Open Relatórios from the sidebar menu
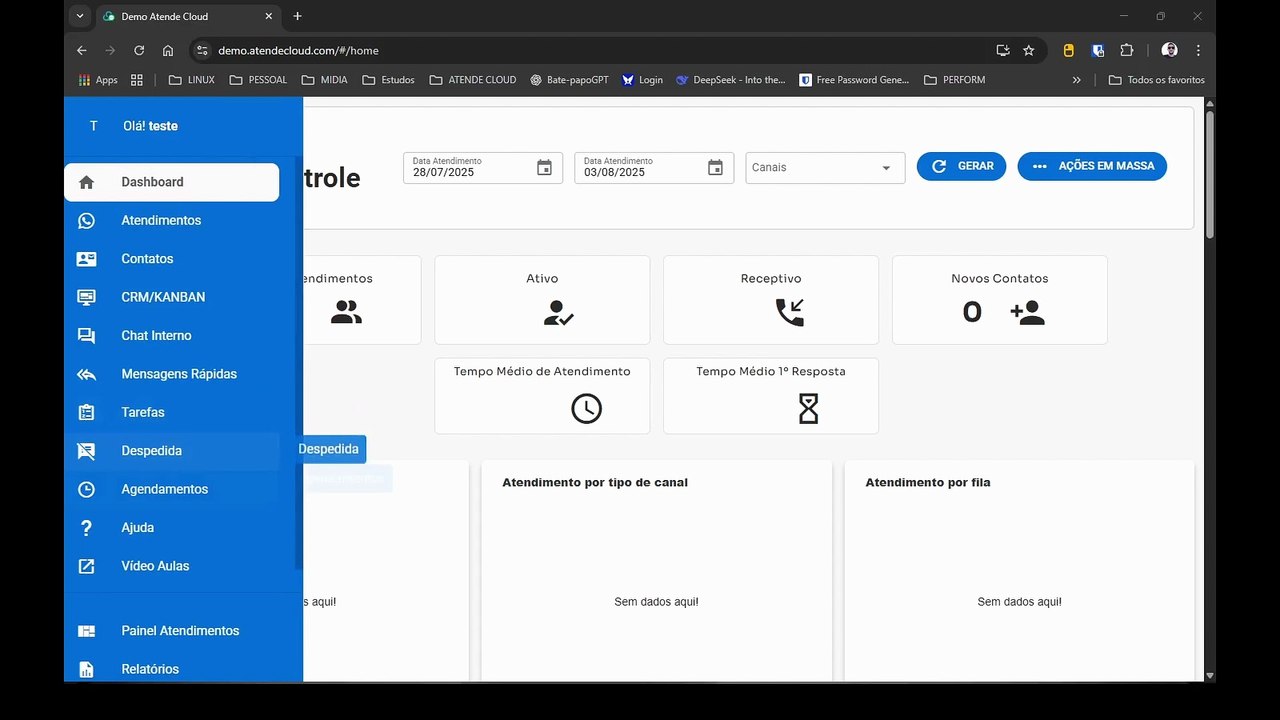The width and height of the screenshot is (1280, 720). 150,669
